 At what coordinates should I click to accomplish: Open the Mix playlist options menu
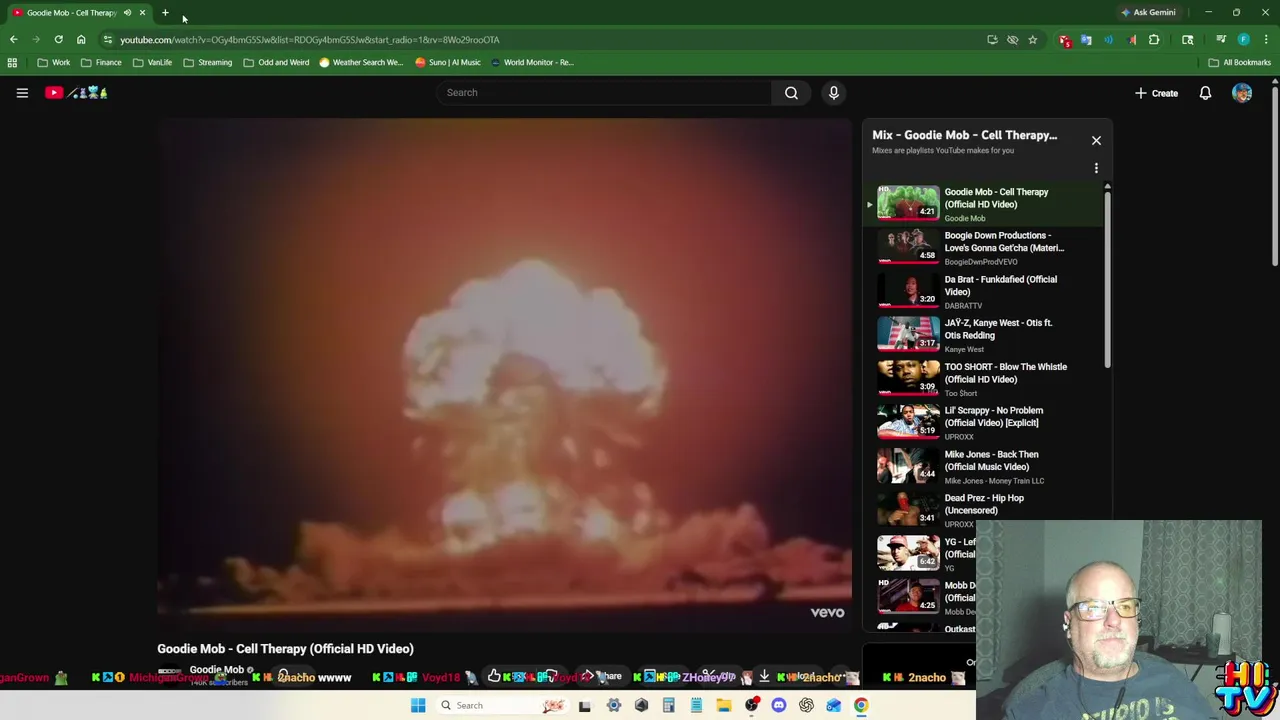click(x=1096, y=169)
